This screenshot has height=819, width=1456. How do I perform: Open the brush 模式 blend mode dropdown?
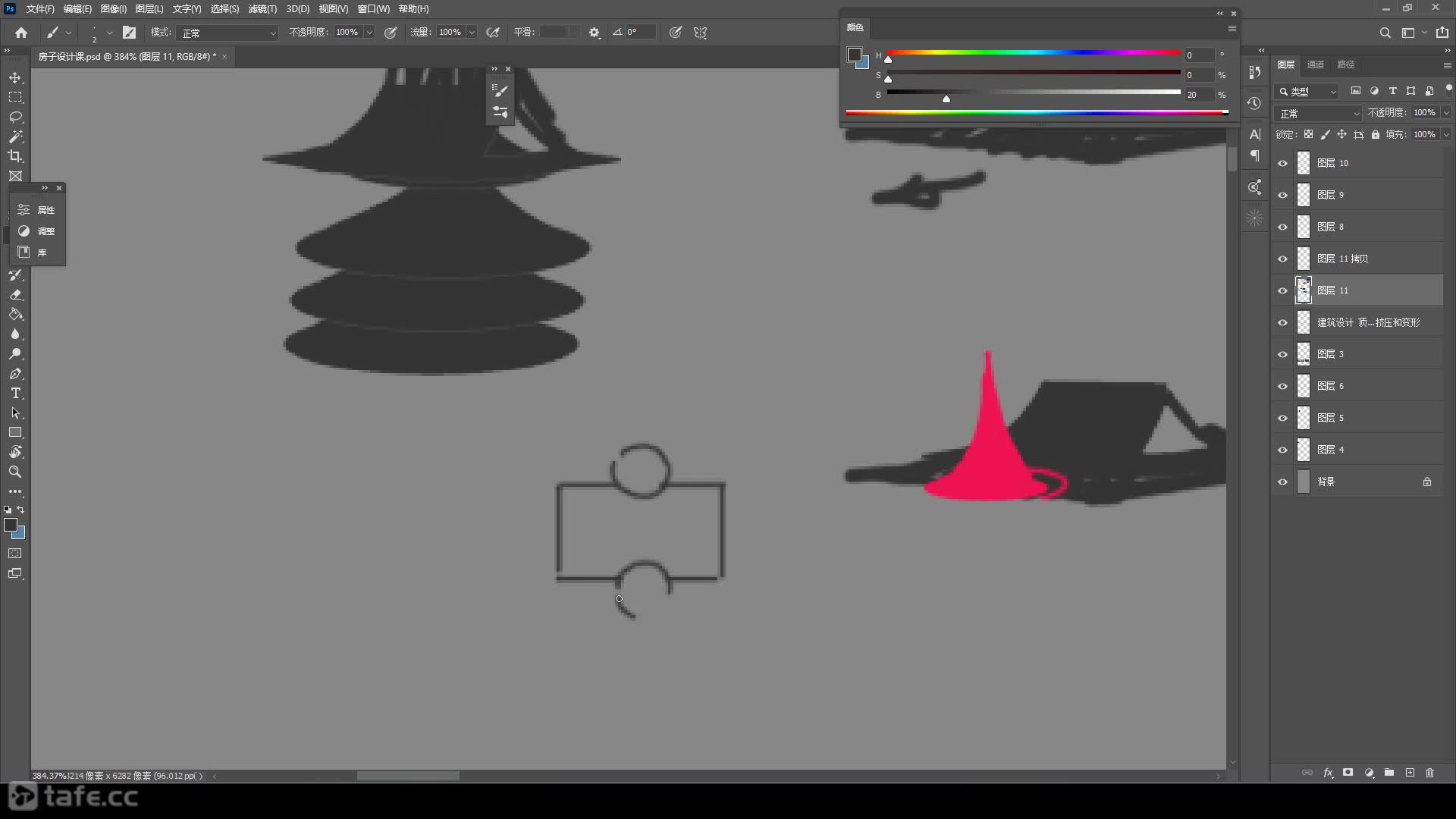(x=227, y=33)
